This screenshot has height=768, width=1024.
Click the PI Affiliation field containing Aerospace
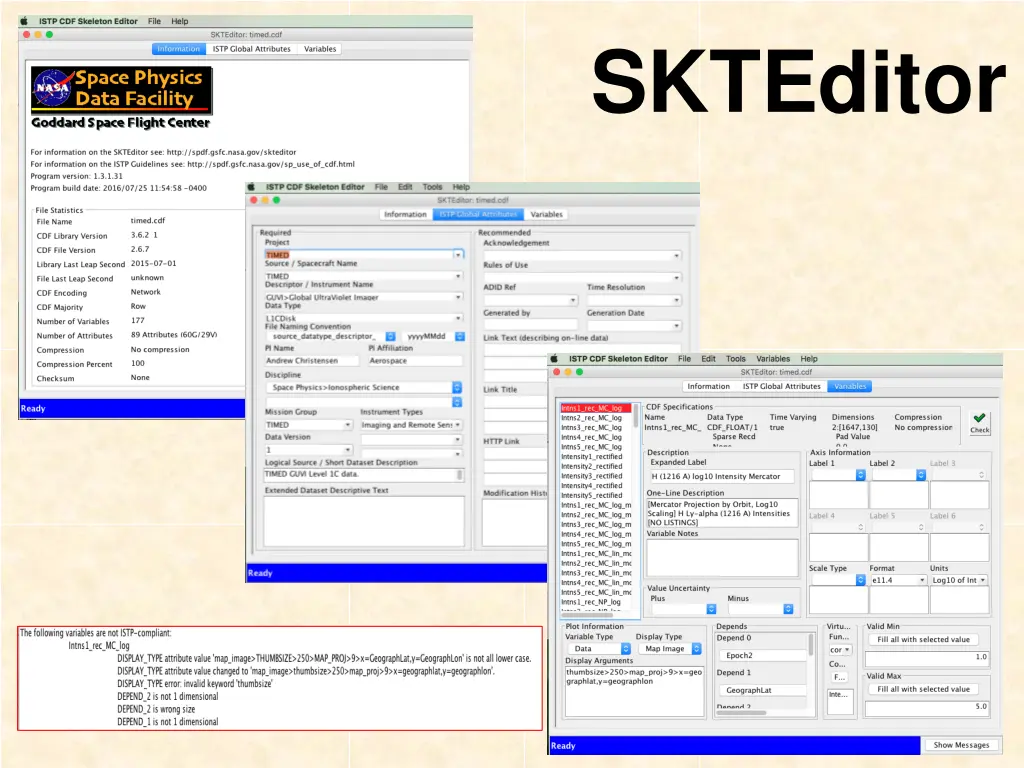coord(415,360)
